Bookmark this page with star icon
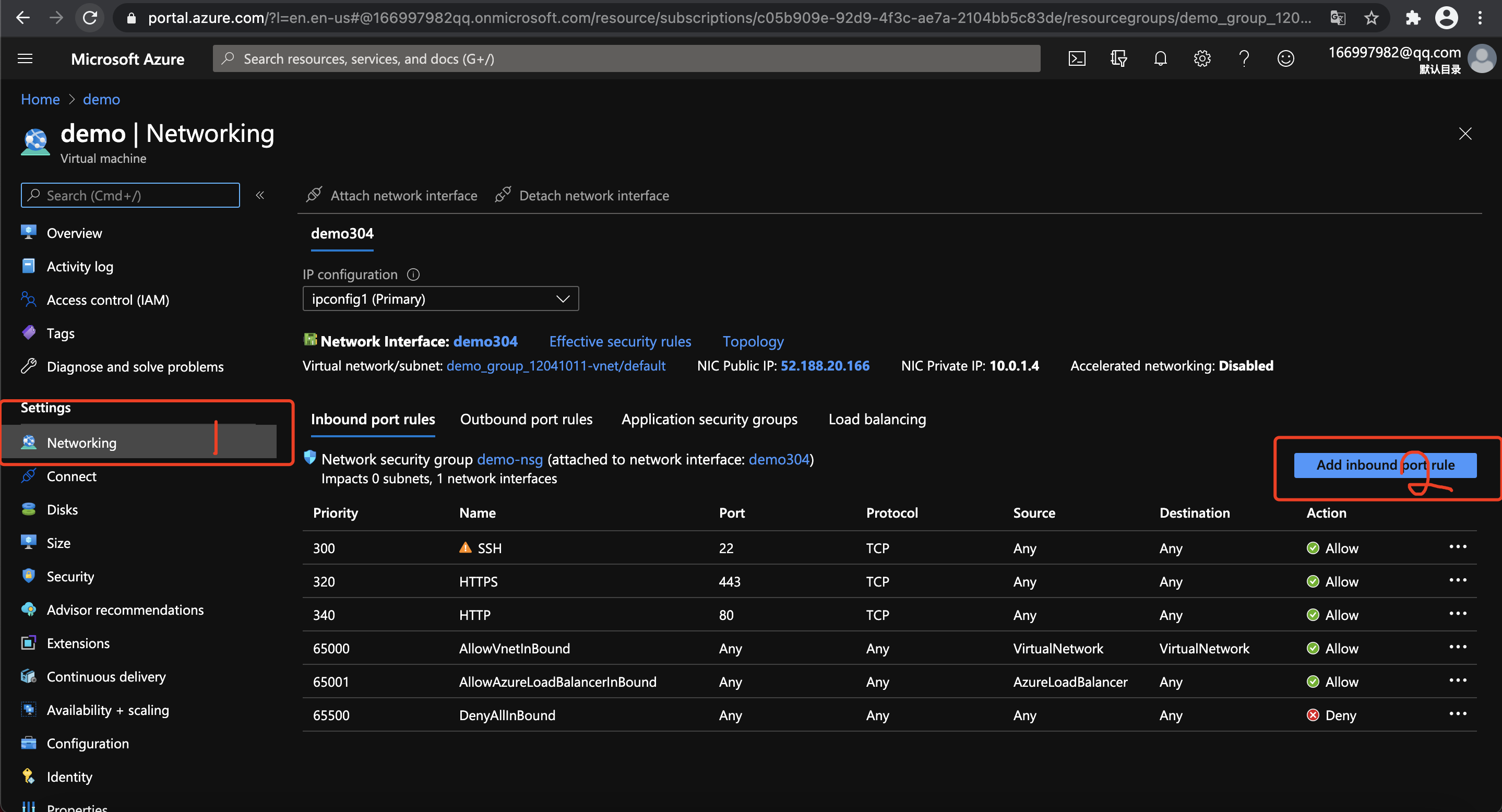 [x=1372, y=18]
